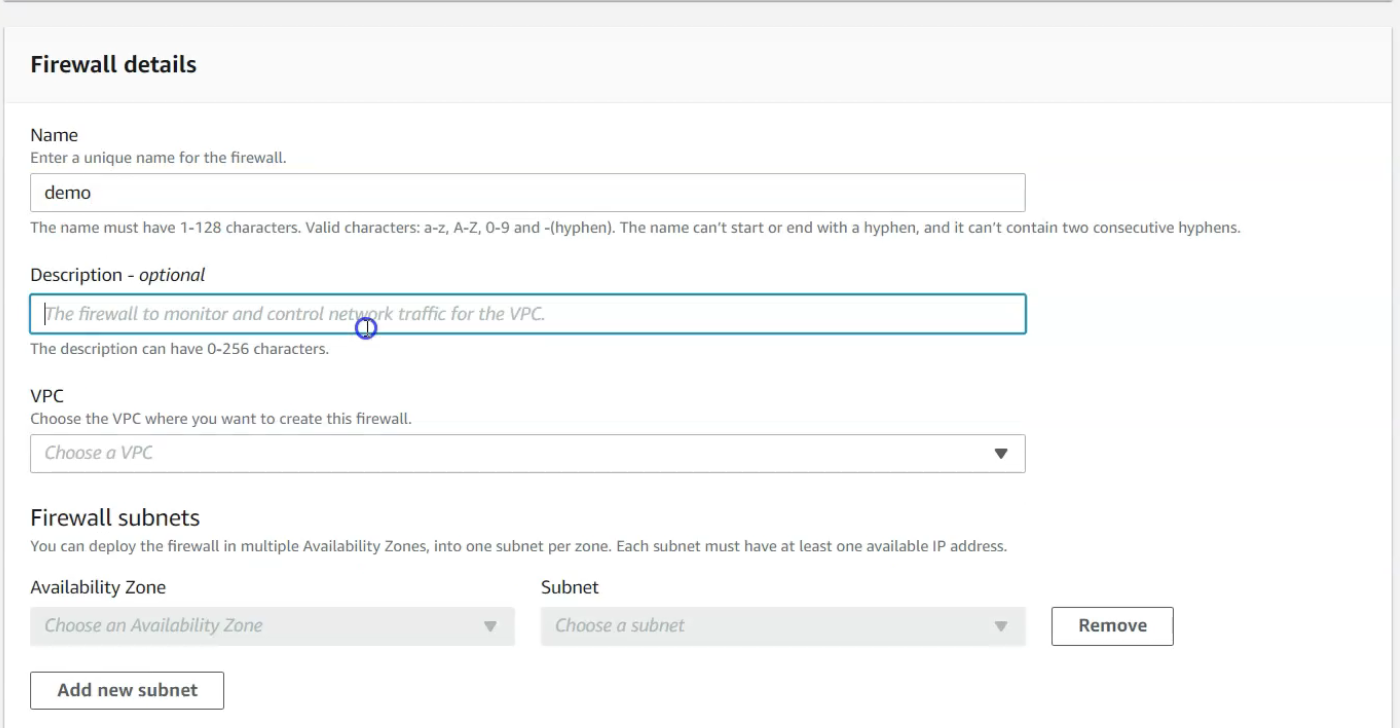Click the Add new subnet button
Image resolution: width=1400 pixels, height=728 pixels.
(x=127, y=690)
